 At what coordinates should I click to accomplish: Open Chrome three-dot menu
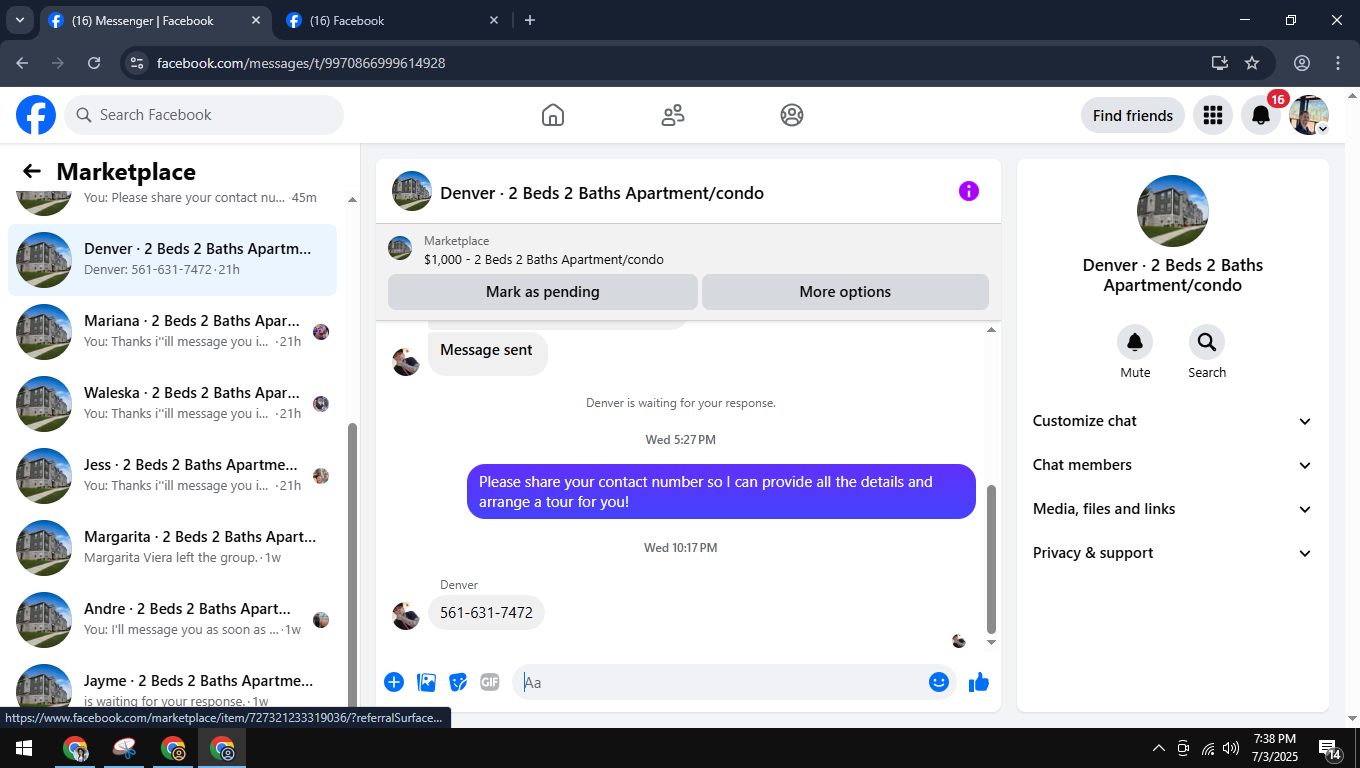click(1338, 63)
